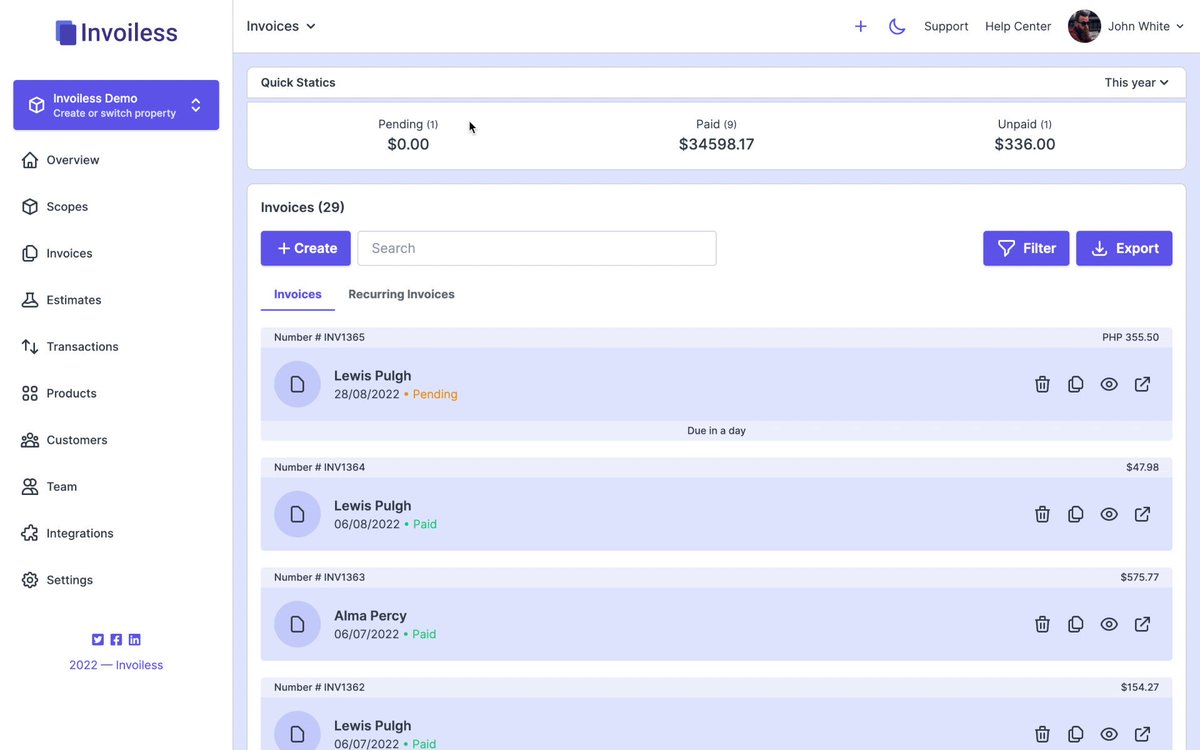The height and width of the screenshot is (750, 1200).
Task: Preview invoice INV1365 with eye icon
Action: click(x=1109, y=384)
